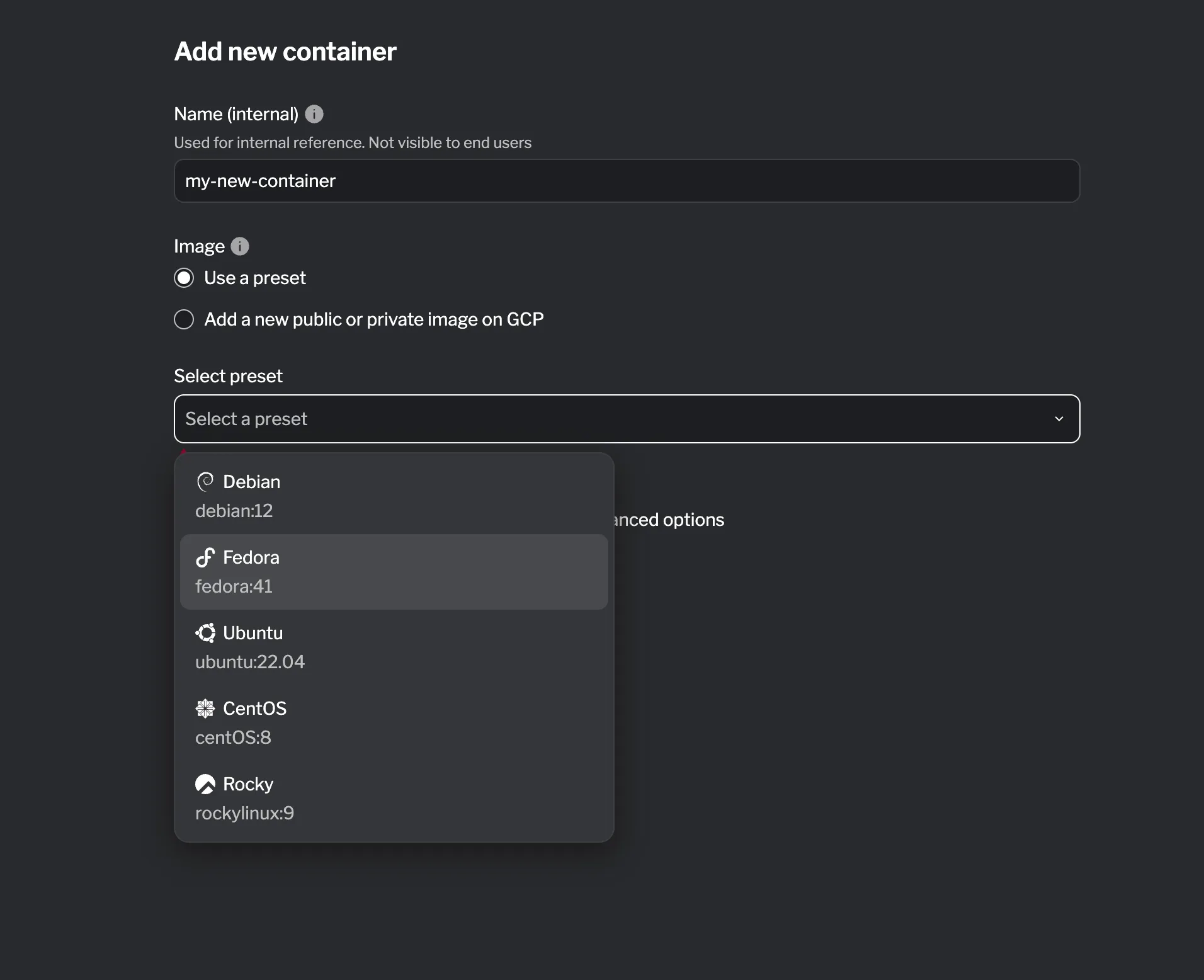This screenshot has height=980, width=1204.
Task: Click the Ubuntu circle logo icon
Action: point(205,633)
